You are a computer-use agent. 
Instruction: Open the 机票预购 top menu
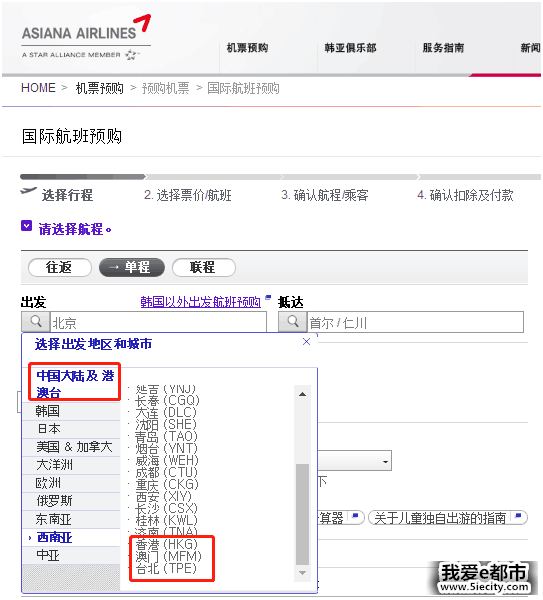tap(247, 48)
